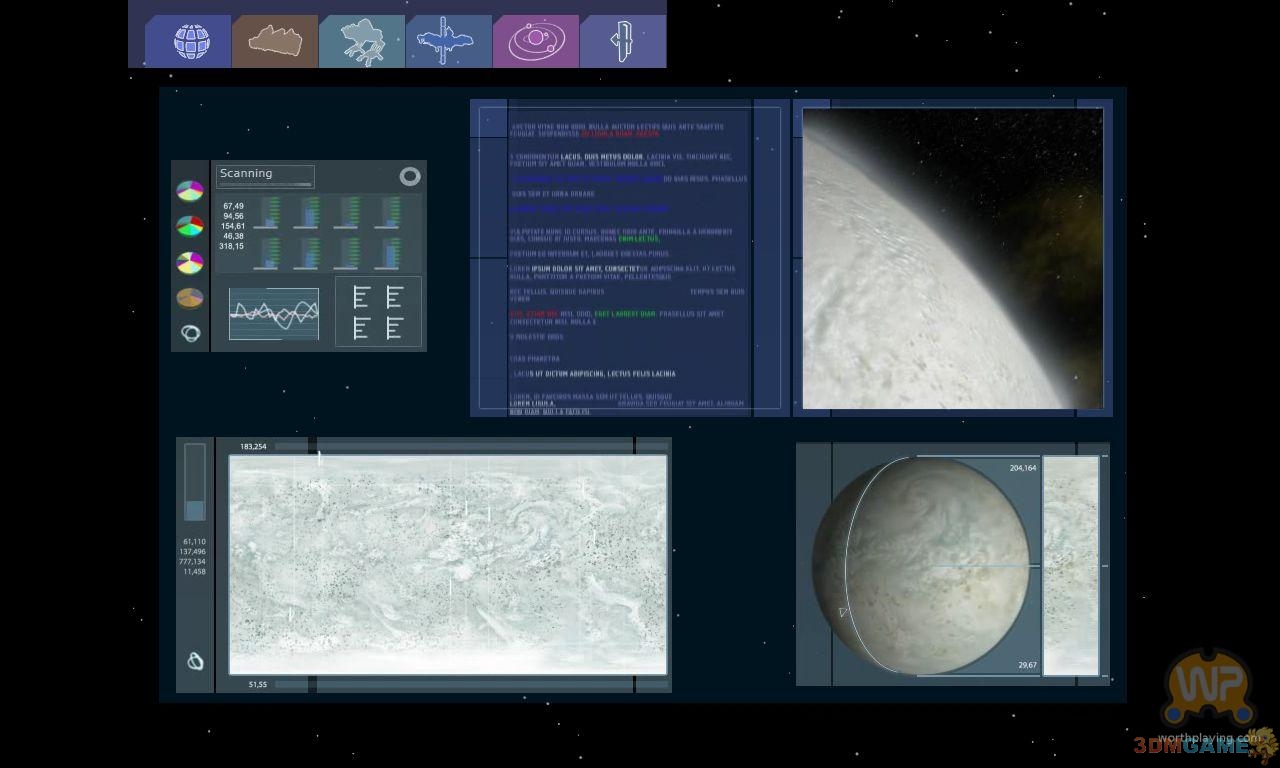1280x768 pixels.
Task: Click the four-bar-list box in the Scanning panel
Action: coord(378,312)
